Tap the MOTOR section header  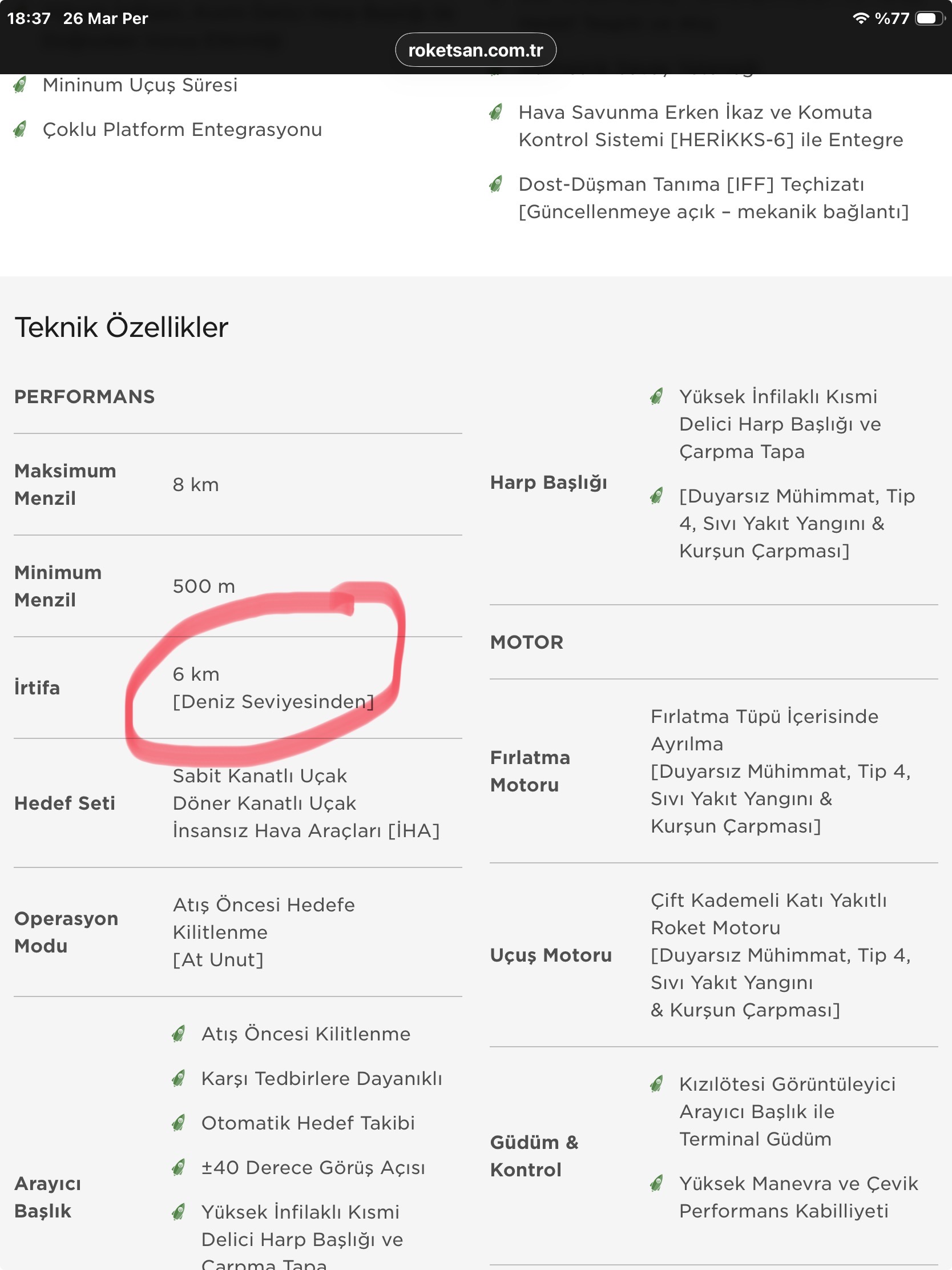pos(526,642)
